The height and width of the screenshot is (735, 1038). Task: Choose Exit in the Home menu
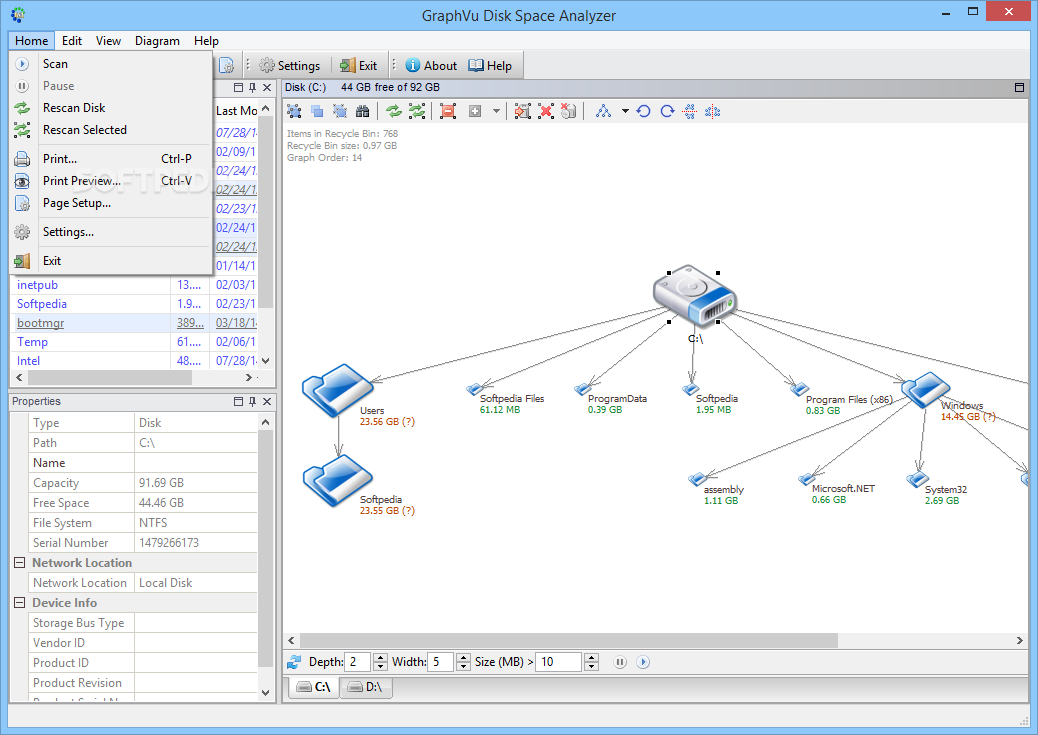(x=111, y=261)
